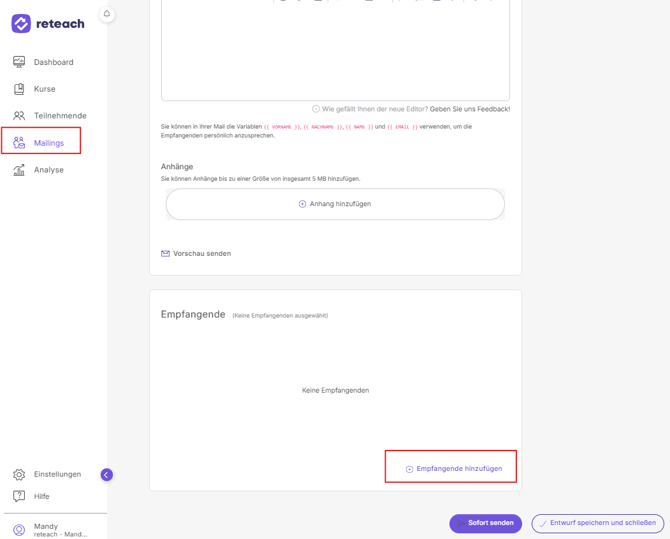Viewport: 670px width, 539px height.
Task: Open the Teilnehmende menu entry
Action: (x=60, y=116)
